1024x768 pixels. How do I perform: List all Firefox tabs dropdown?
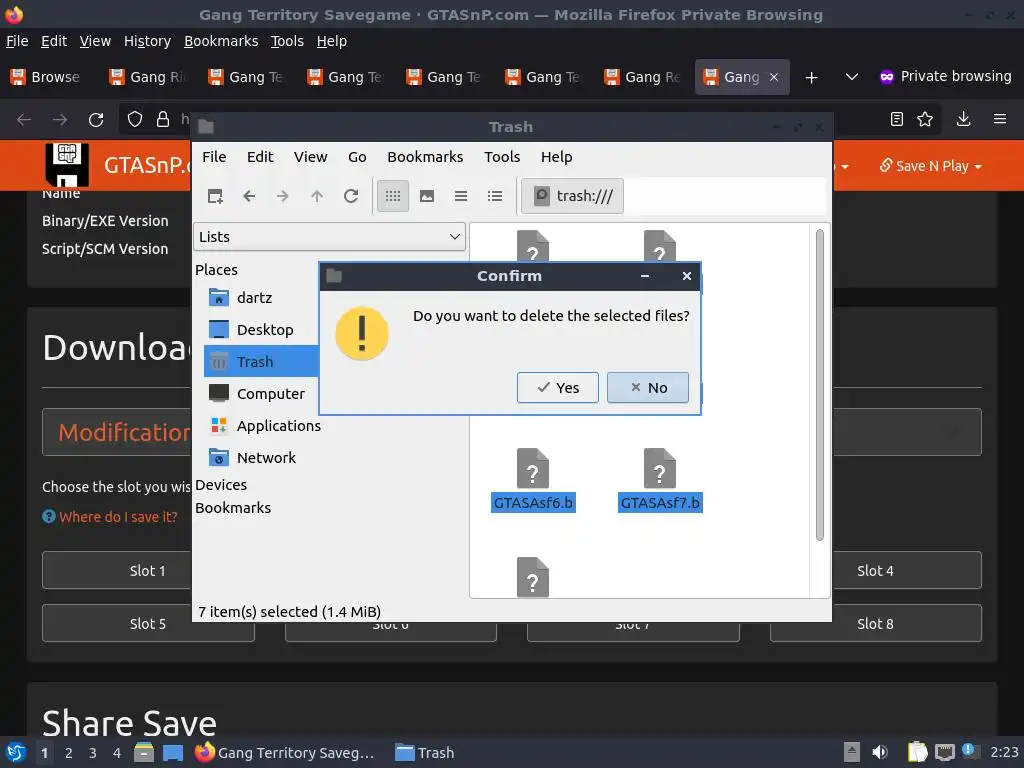click(x=852, y=77)
